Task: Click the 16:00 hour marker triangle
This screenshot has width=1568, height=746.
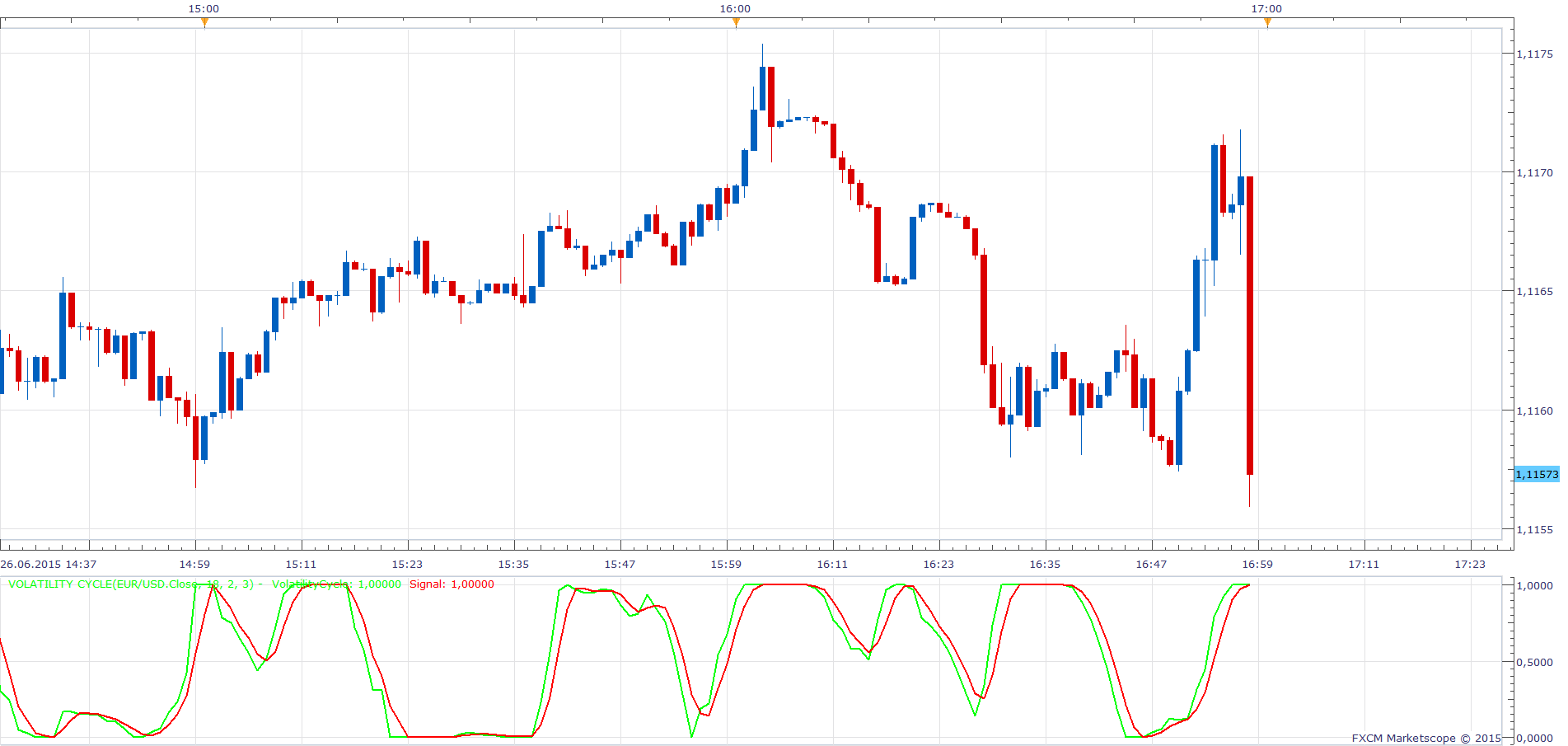Action: tap(736, 22)
